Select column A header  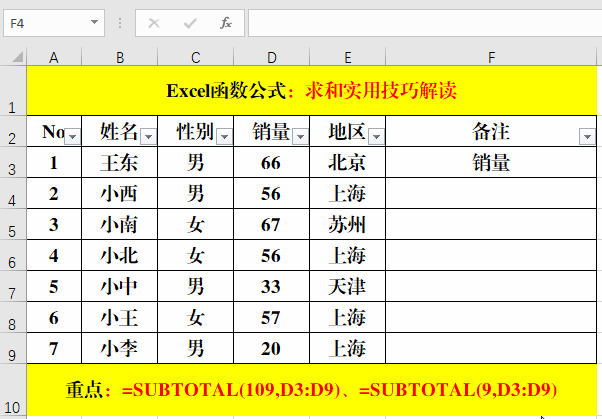(x=54, y=57)
